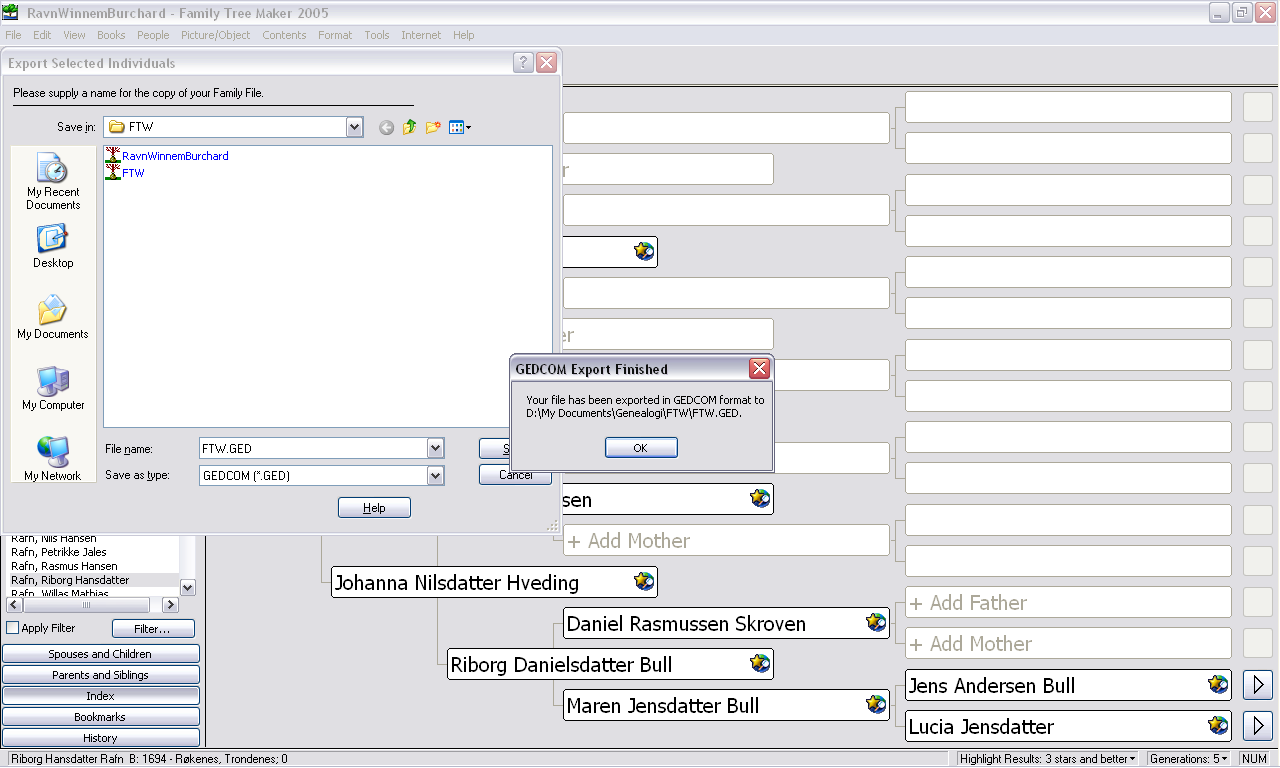
Task: Open Desktop shortcut in places bar
Action: (53, 246)
